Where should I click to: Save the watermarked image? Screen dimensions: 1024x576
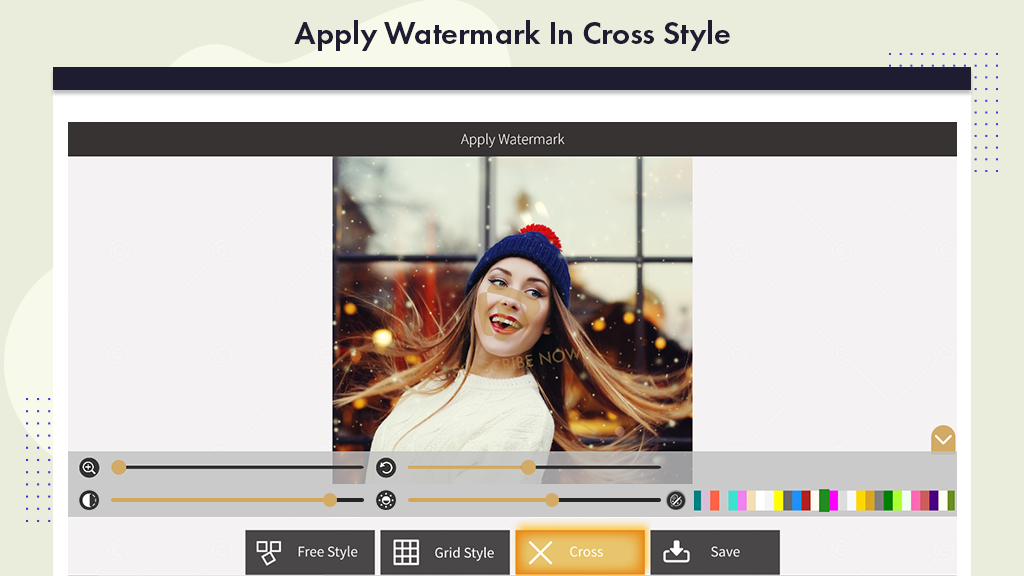click(715, 552)
